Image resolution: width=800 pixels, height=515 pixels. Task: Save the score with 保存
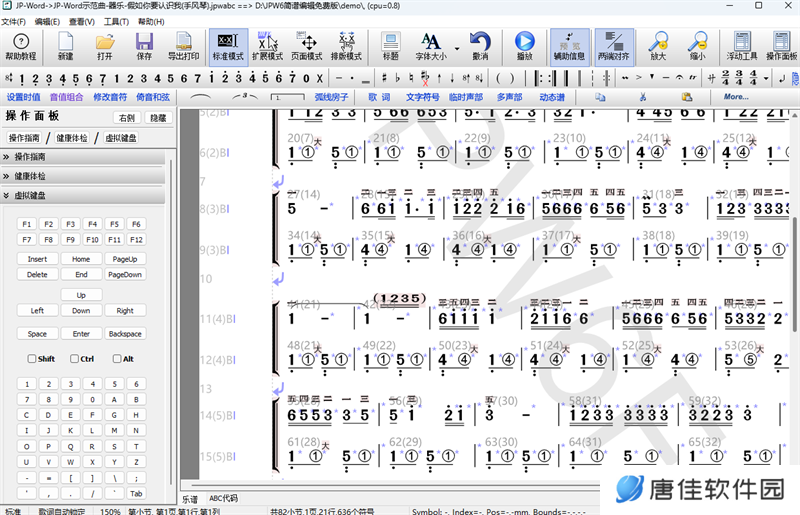tap(144, 47)
